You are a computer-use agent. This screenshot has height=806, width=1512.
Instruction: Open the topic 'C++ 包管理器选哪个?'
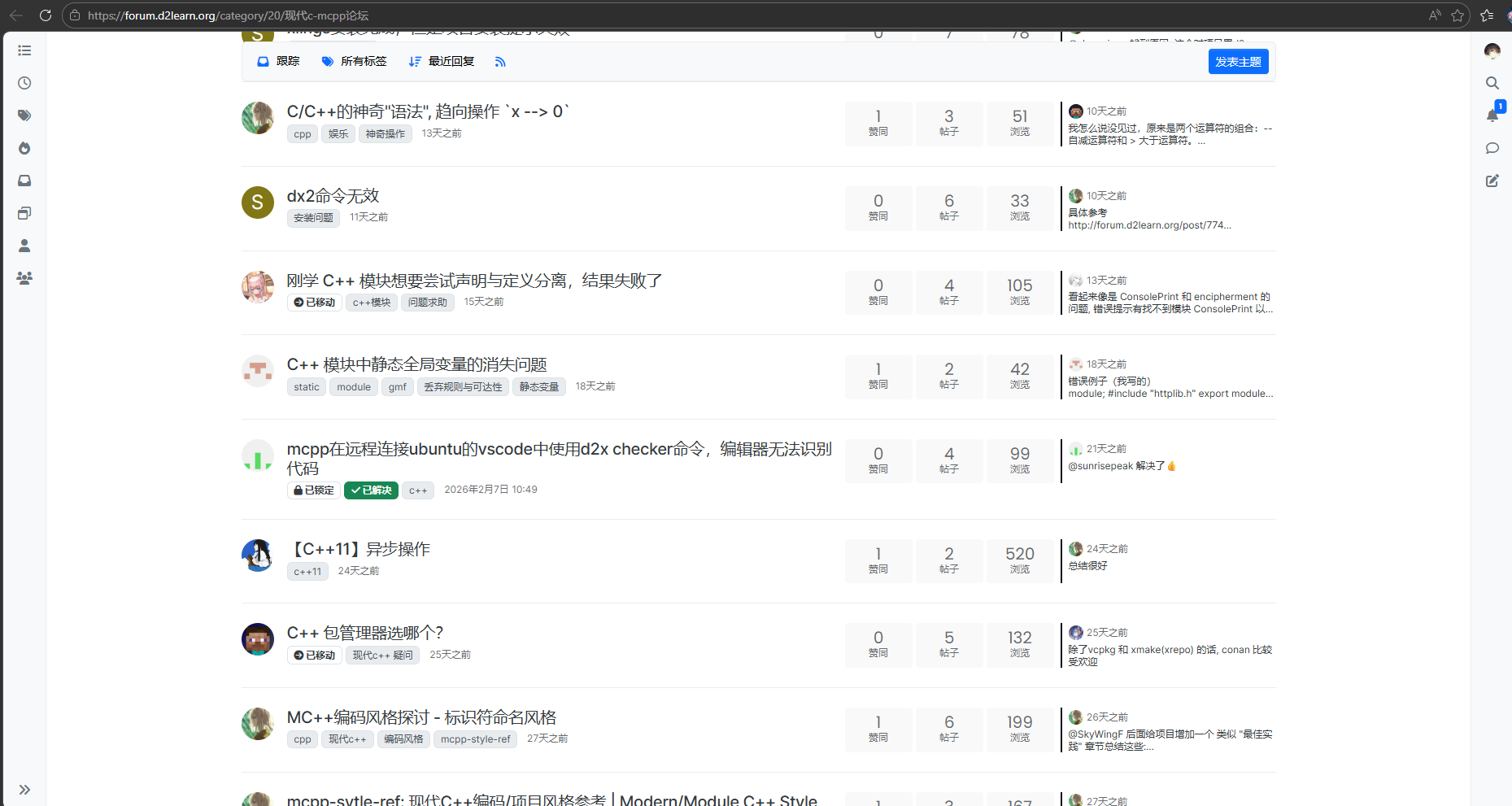pos(364,633)
